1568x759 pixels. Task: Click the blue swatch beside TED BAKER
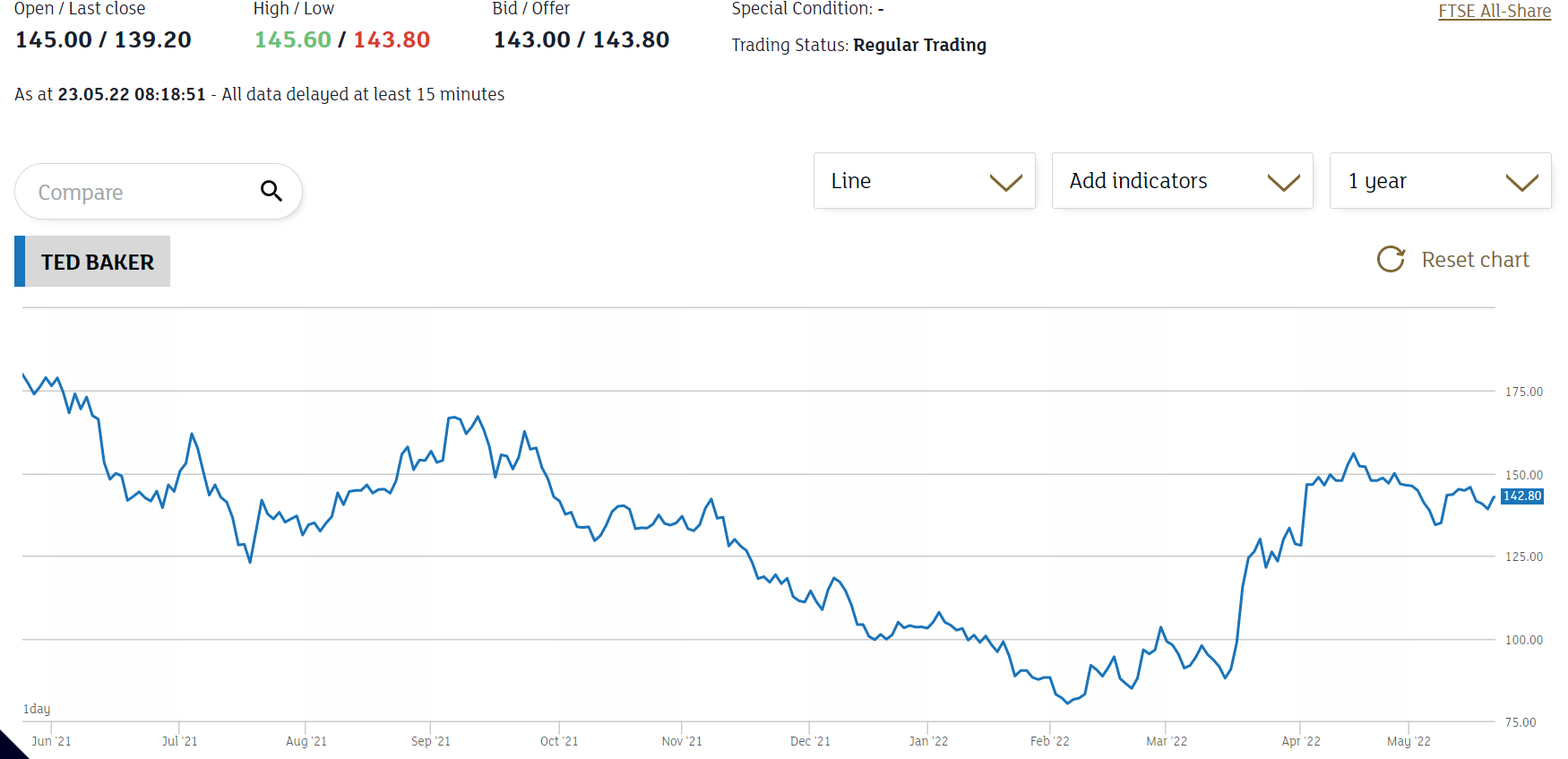coord(20,262)
